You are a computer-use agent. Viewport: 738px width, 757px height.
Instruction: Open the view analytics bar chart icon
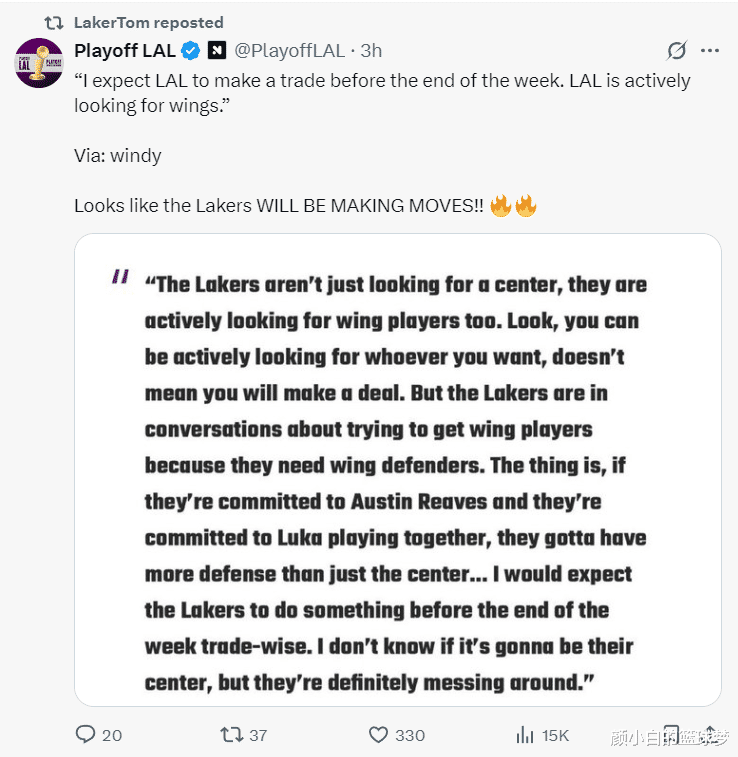525,735
